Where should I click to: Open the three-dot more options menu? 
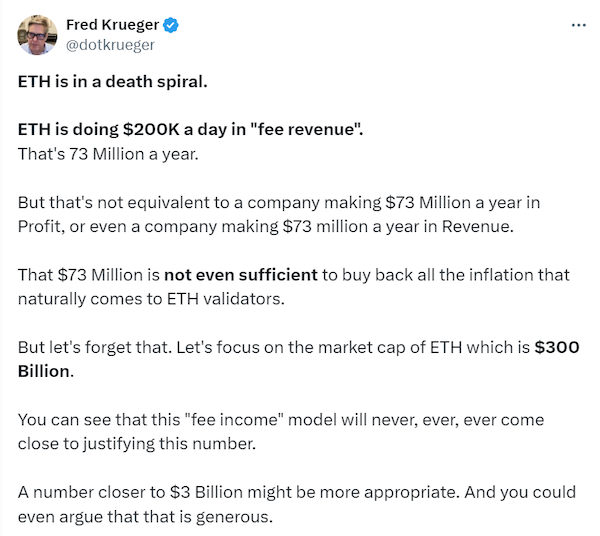click(578, 25)
